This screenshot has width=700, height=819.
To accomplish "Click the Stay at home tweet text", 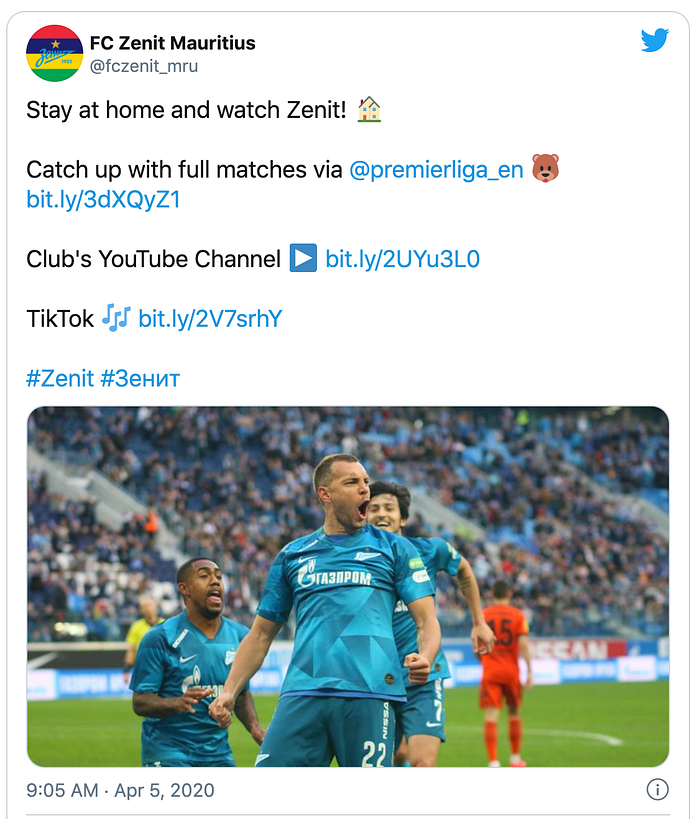I will (x=186, y=110).
